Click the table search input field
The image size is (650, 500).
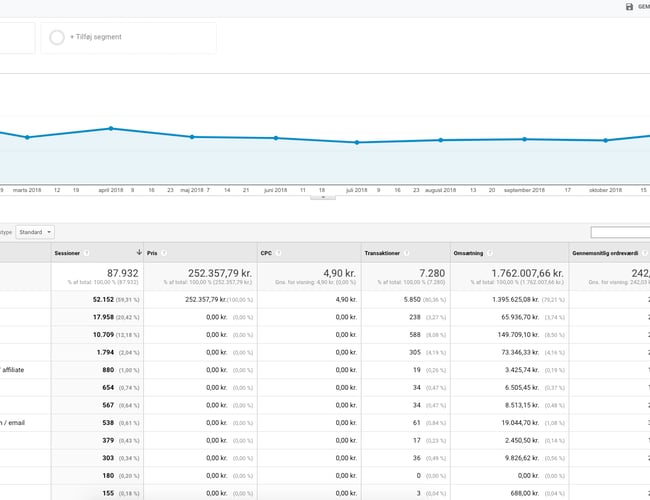(x=619, y=232)
